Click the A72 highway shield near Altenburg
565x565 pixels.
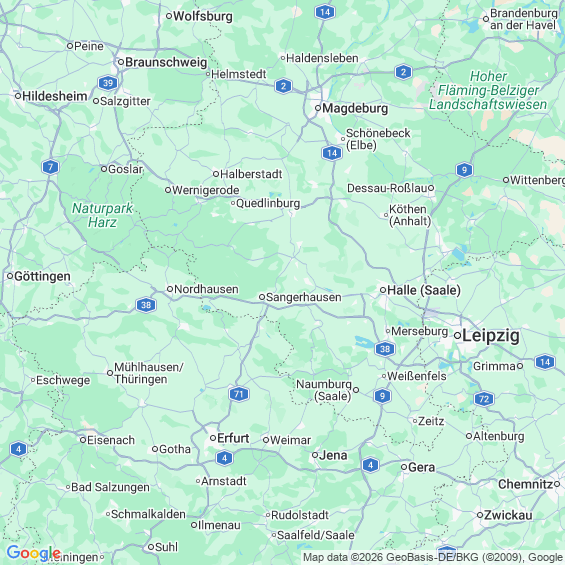484,399
